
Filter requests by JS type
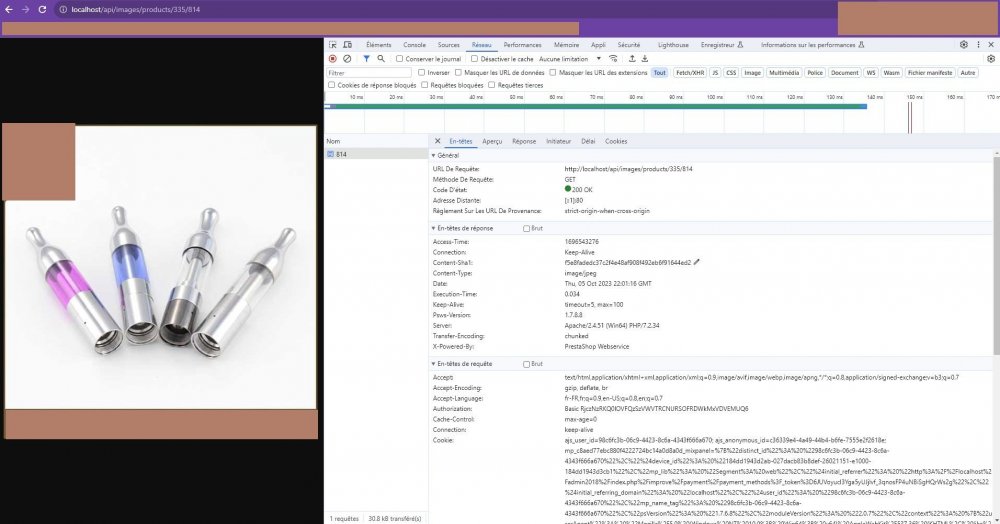tap(715, 73)
